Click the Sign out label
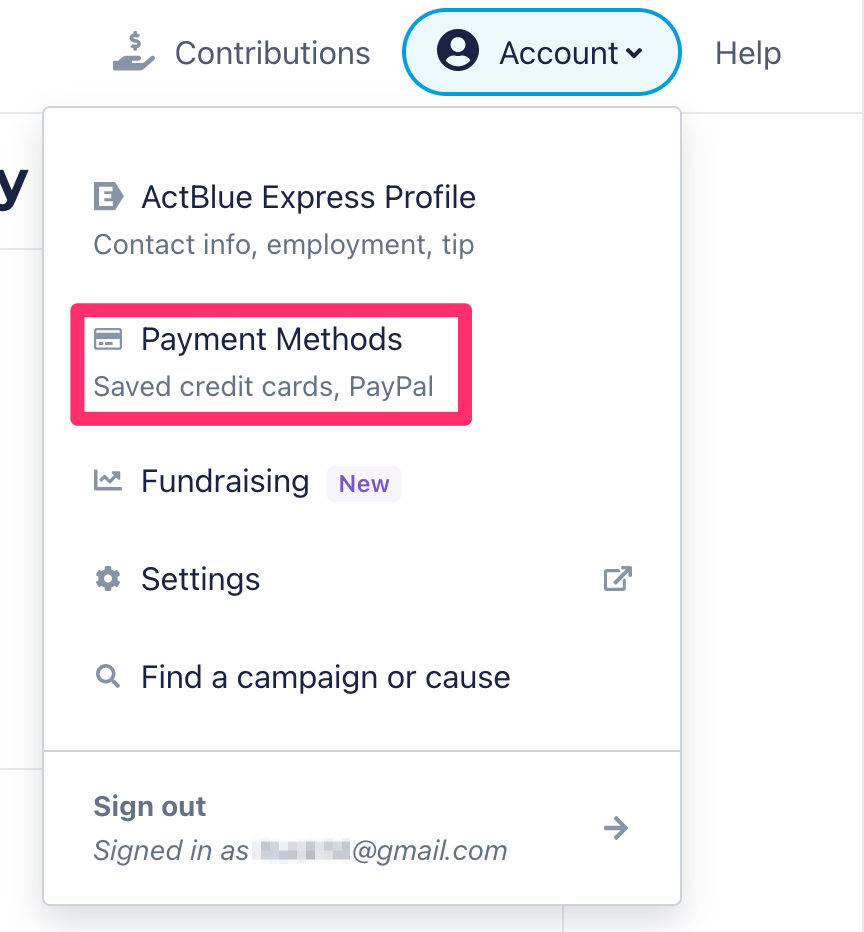 pyautogui.click(x=149, y=807)
